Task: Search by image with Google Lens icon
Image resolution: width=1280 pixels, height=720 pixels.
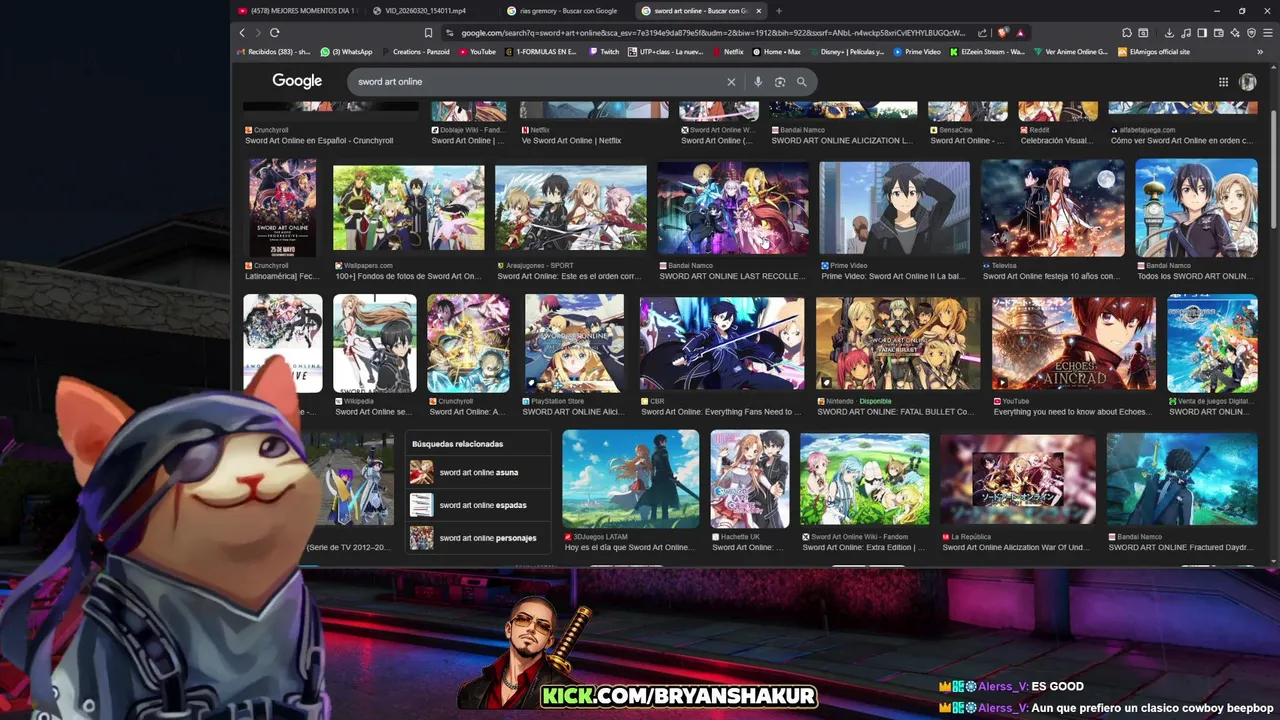Action: pos(780,82)
